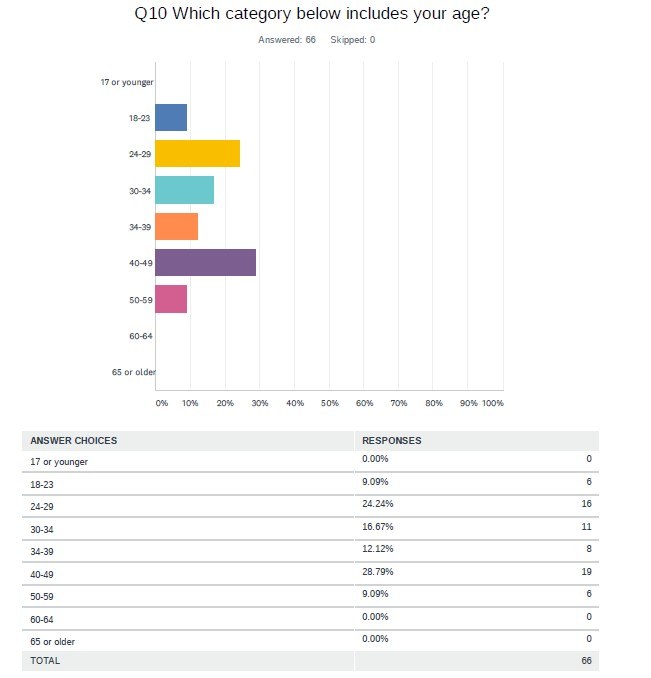Select the teal 30-34 bar
Image resolution: width=651 pixels, height=678 pixels.
185,190
